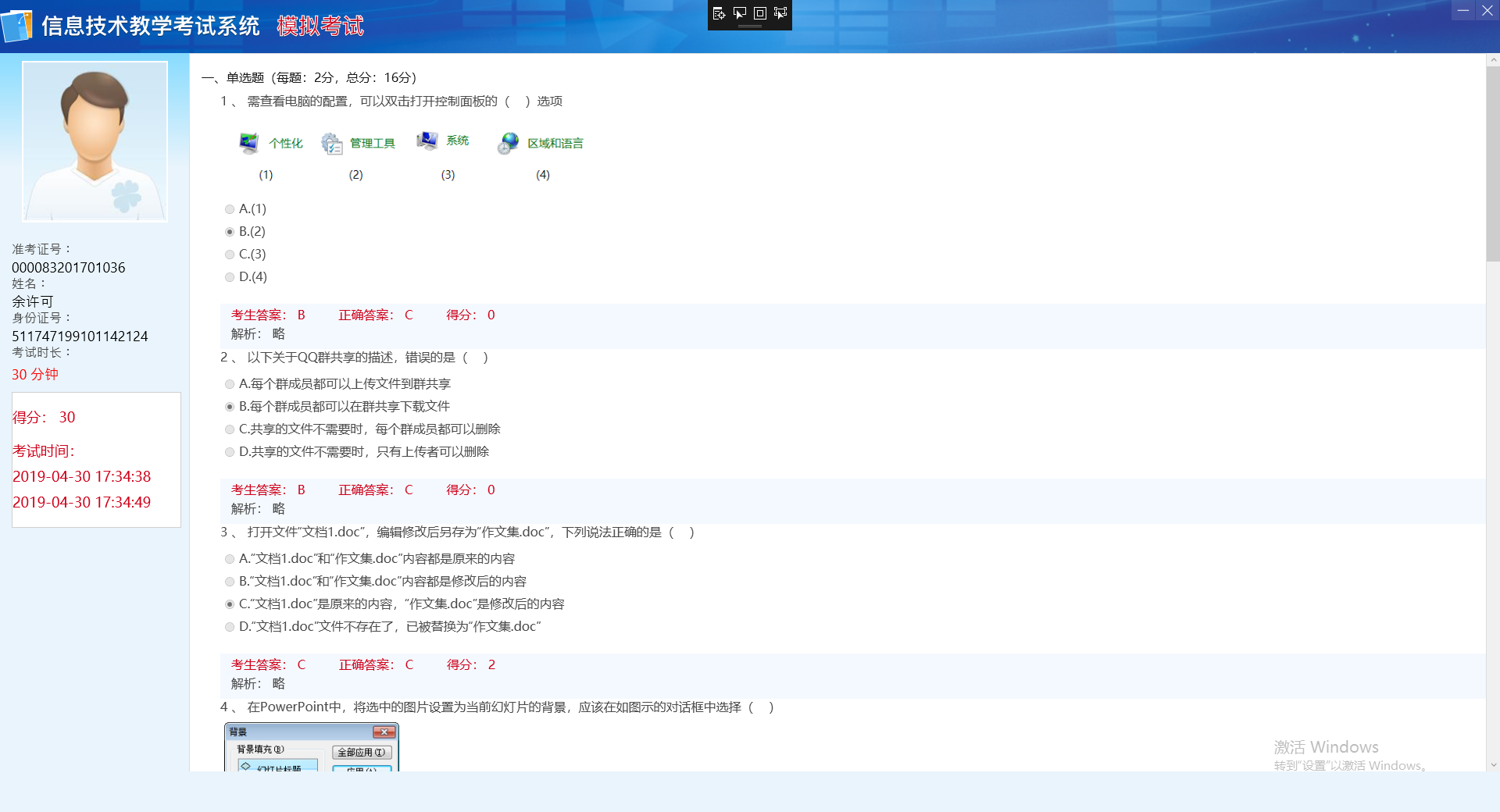Click the Track Focused Element icon

click(x=780, y=13)
